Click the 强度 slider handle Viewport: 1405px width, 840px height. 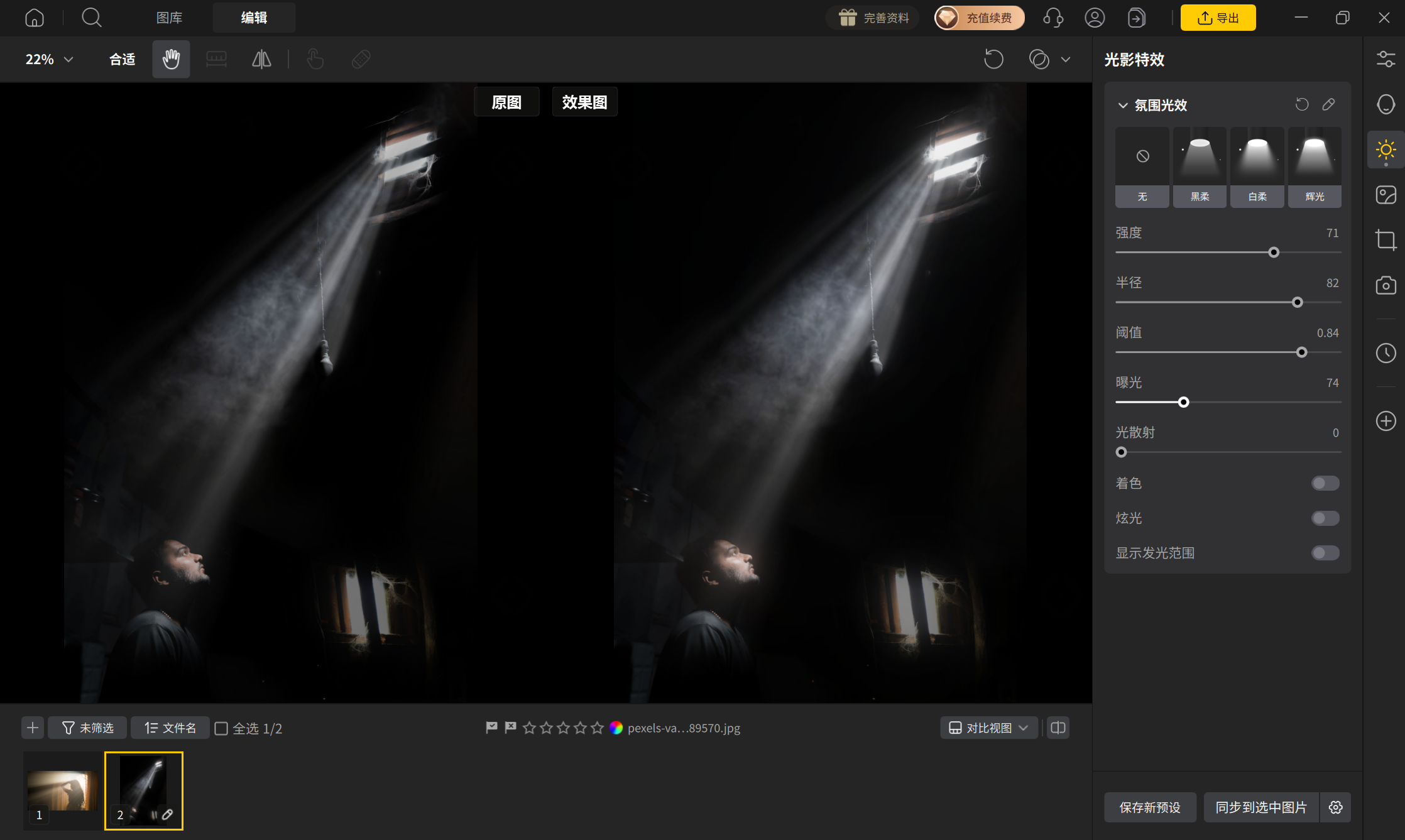[x=1274, y=253]
